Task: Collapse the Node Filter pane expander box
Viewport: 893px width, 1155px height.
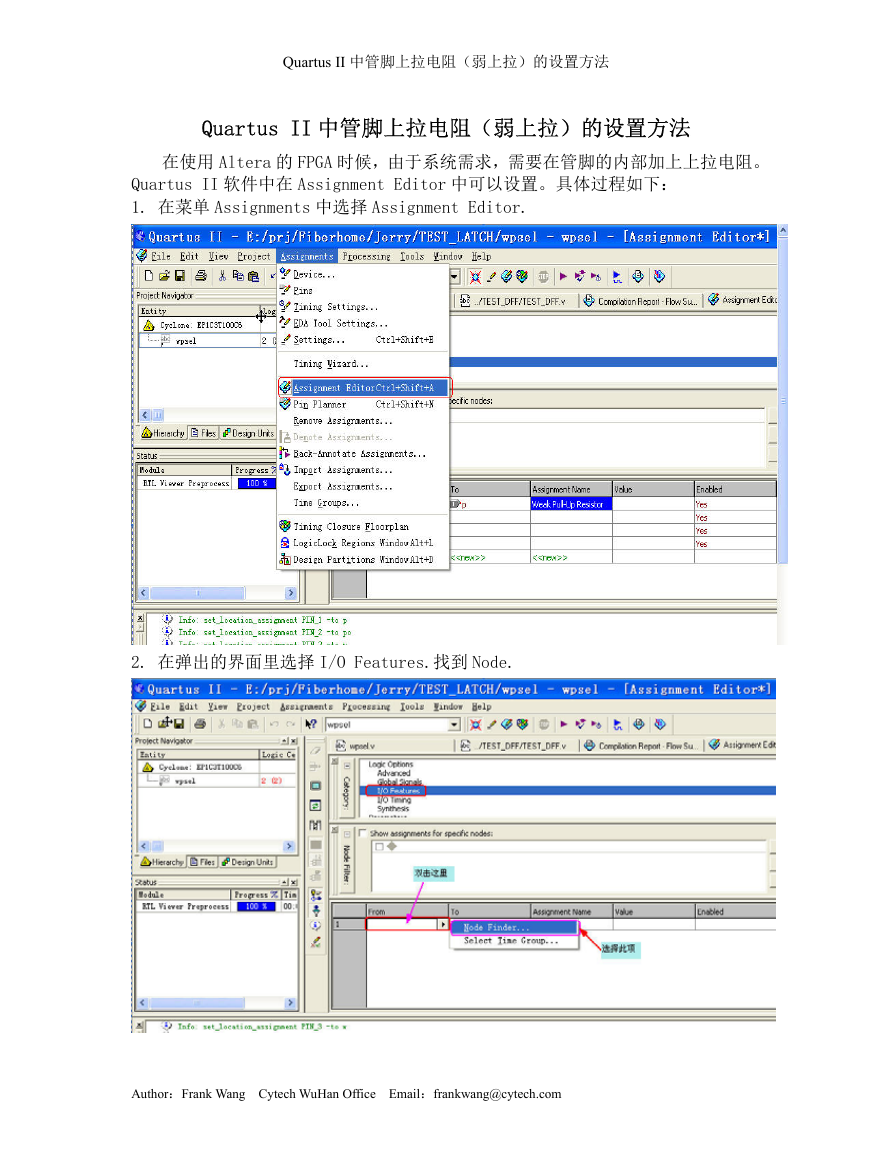Action: click(x=347, y=835)
